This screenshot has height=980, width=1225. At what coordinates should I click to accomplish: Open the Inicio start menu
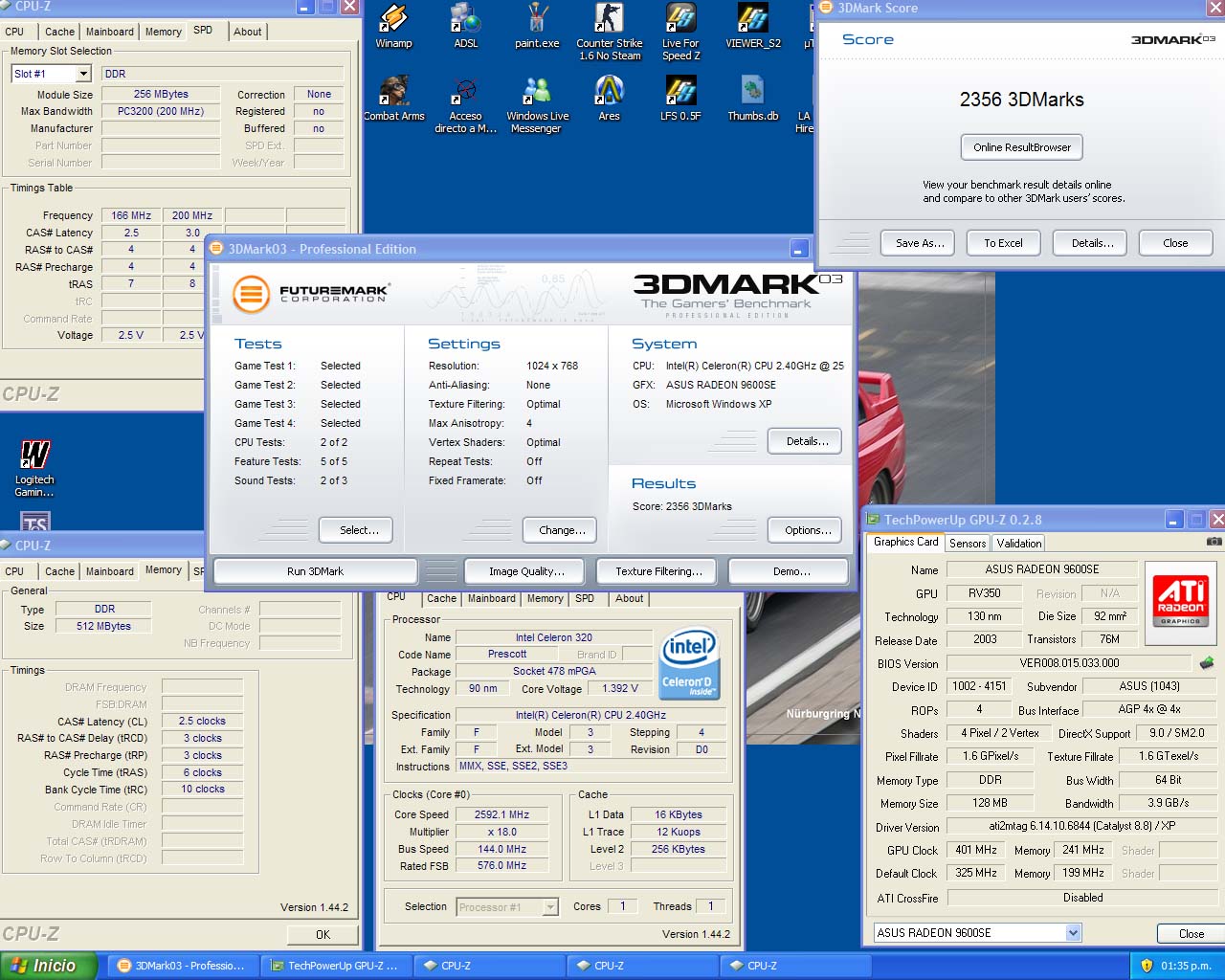pos(49,966)
